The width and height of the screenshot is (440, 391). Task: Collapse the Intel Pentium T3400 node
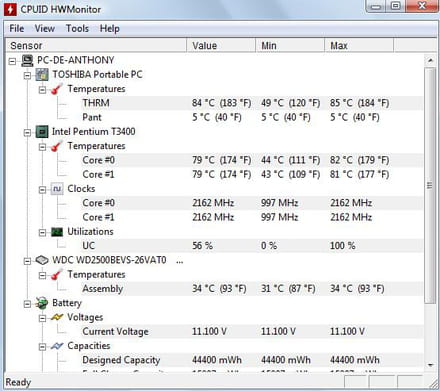(x=27, y=133)
